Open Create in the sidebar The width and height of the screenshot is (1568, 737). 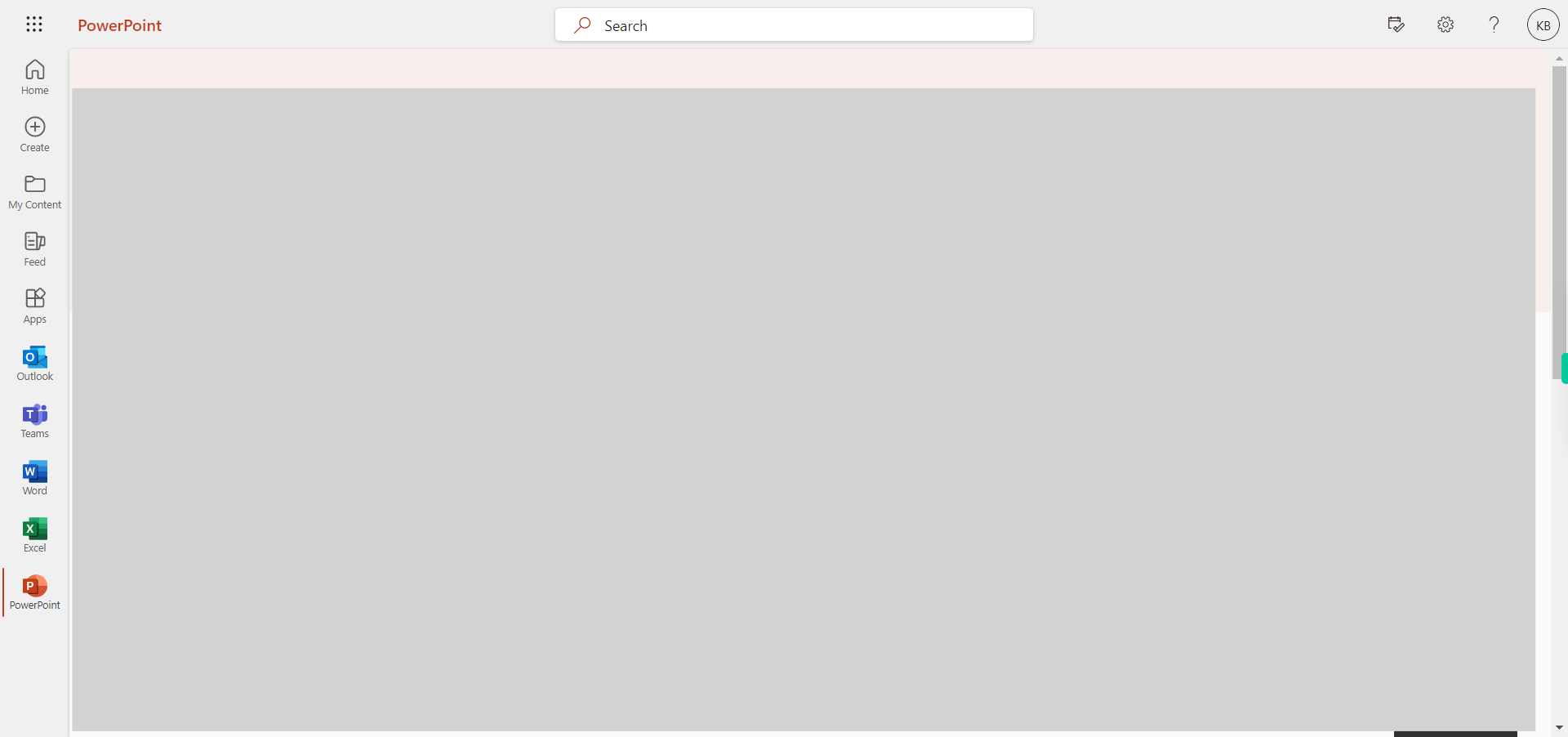[x=35, y=135]
